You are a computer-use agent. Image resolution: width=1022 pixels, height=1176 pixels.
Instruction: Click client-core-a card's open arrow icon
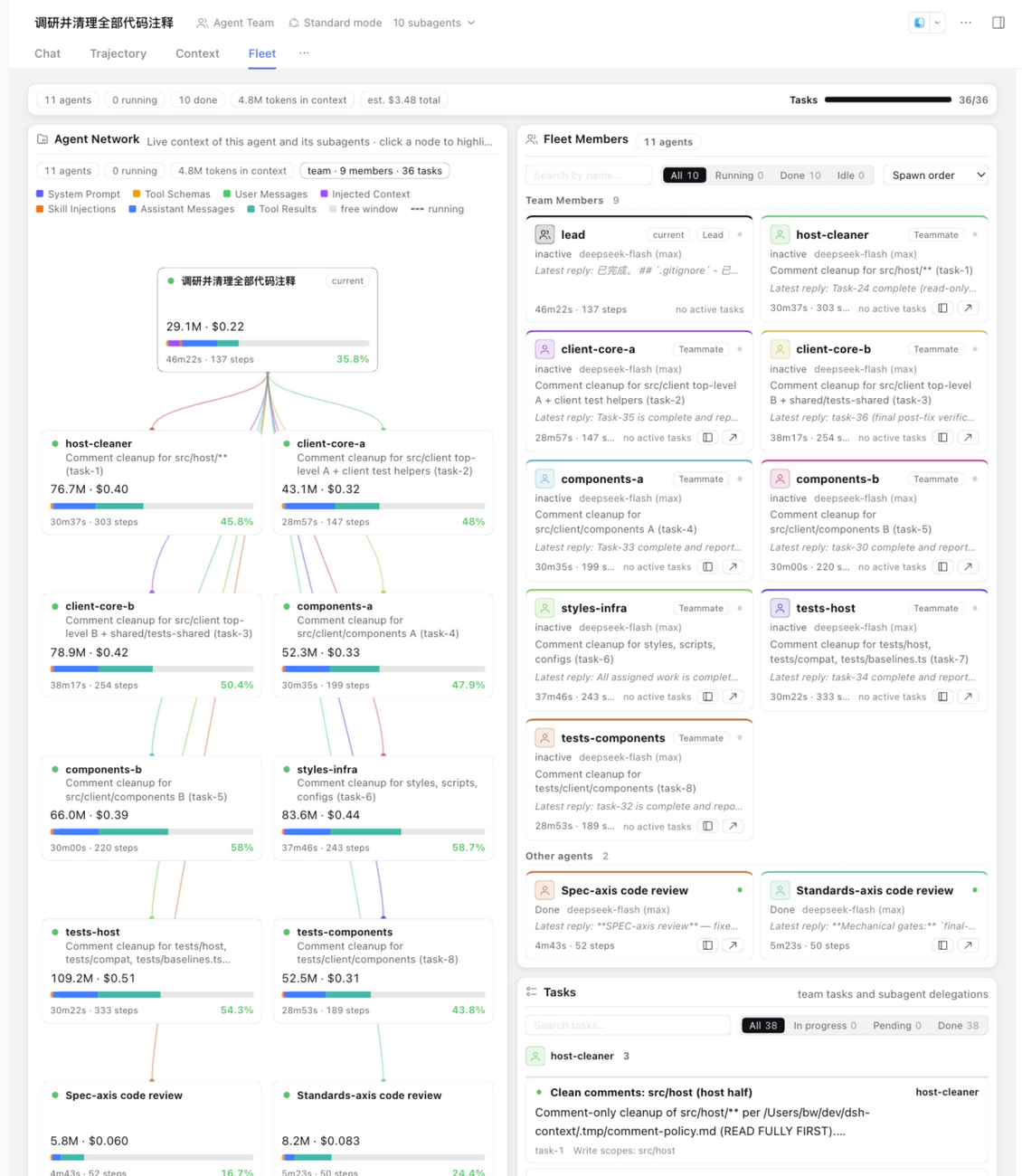[x=733, y=438]
